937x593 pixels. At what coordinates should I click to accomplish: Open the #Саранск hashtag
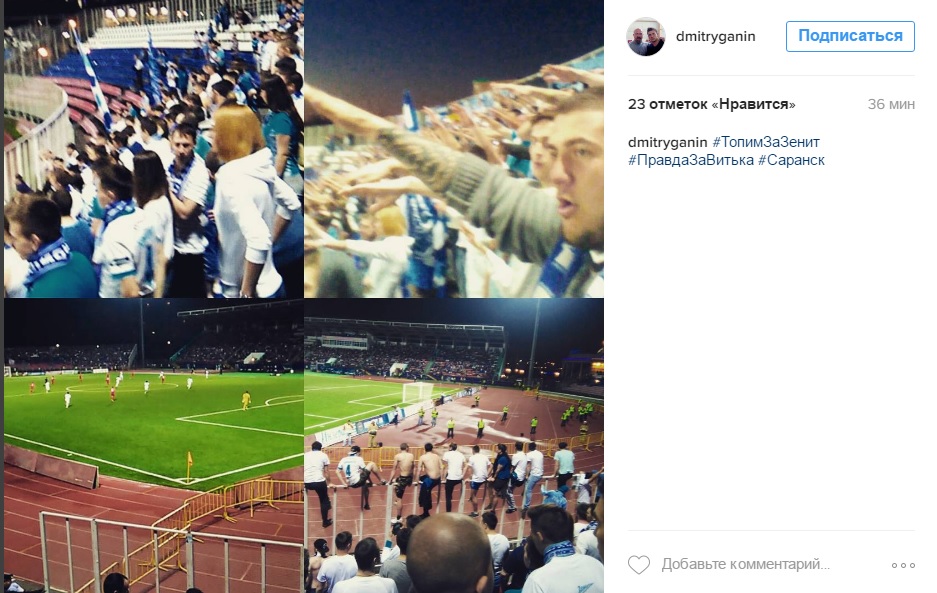[x=791, y=160]
